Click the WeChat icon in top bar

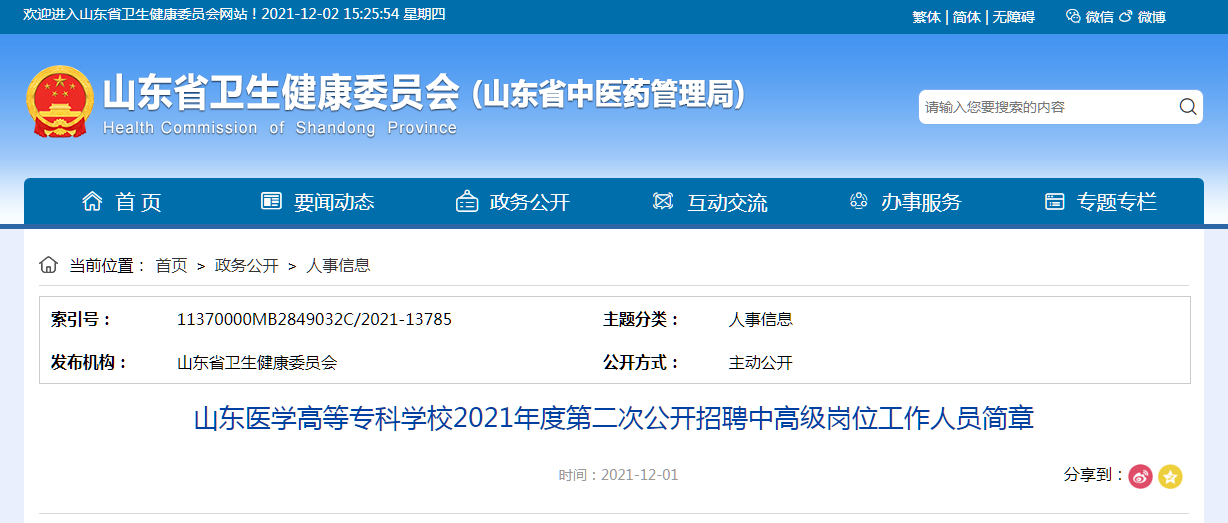click(1074, 16)
